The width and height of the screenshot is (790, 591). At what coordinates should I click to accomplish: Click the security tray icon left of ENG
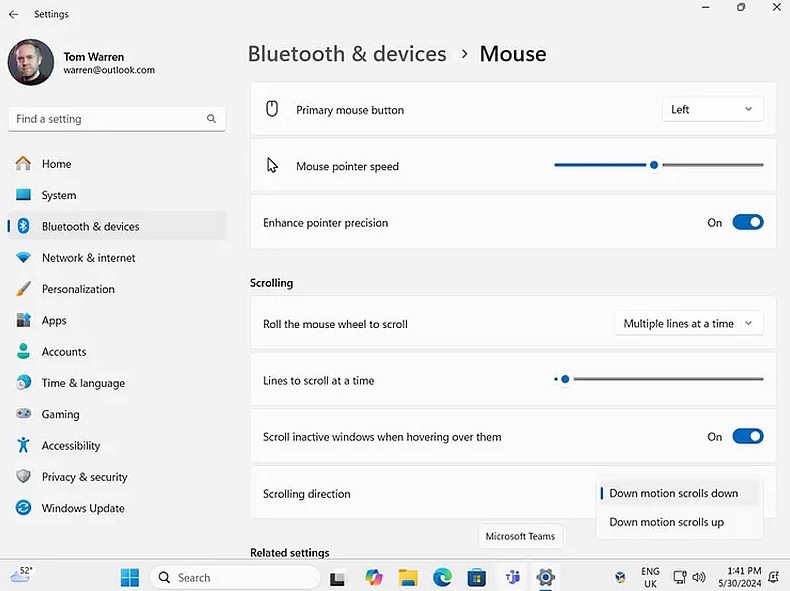[x=620, y=577]
